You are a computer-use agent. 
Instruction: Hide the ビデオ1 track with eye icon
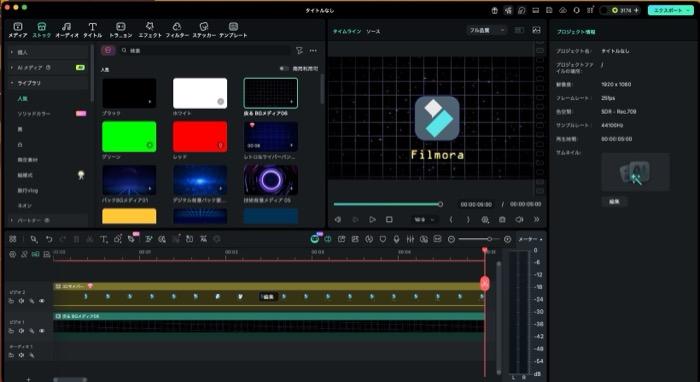(x=42, y=331)
